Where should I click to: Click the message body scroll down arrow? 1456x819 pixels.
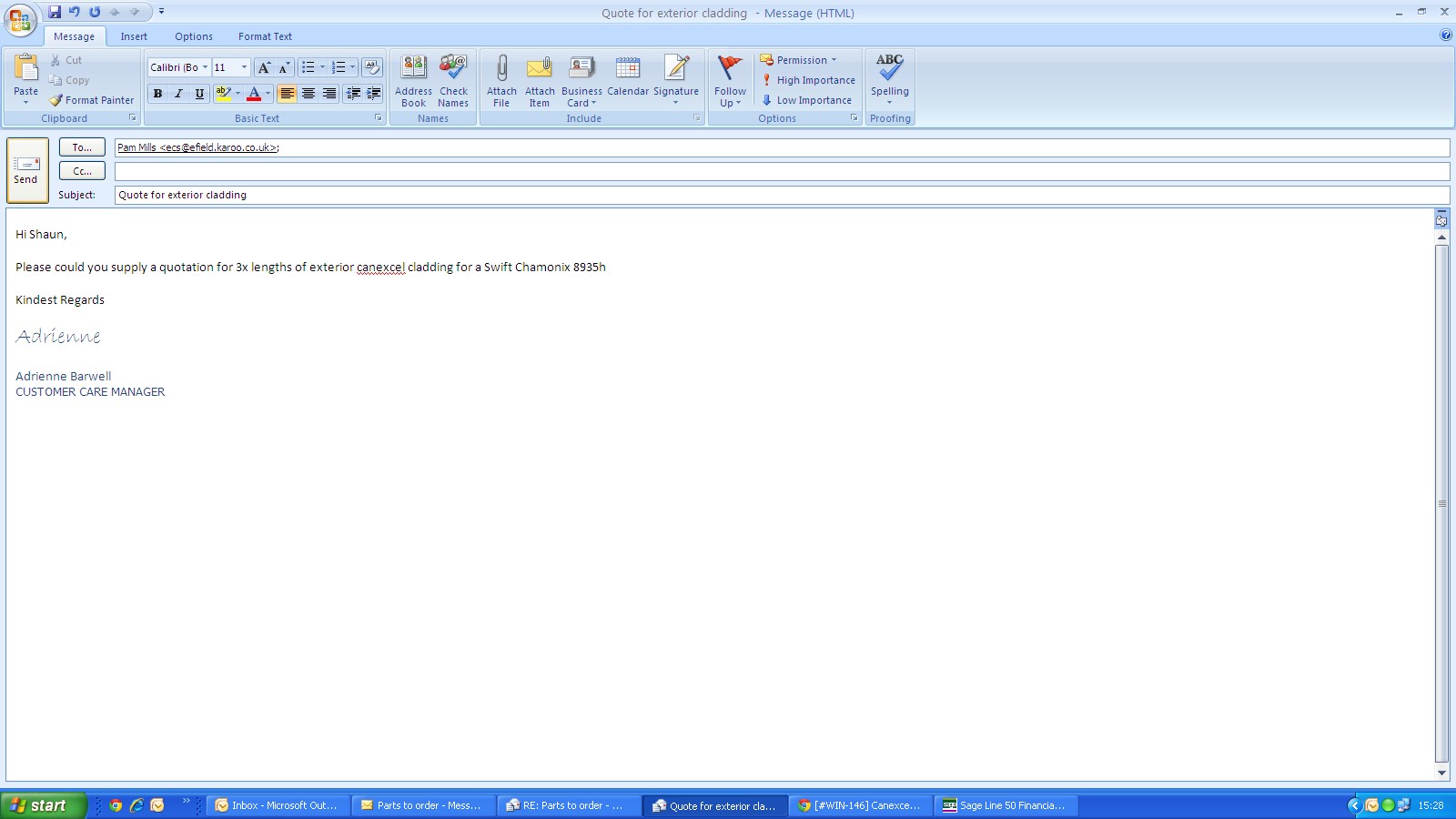pos(1441,773)
